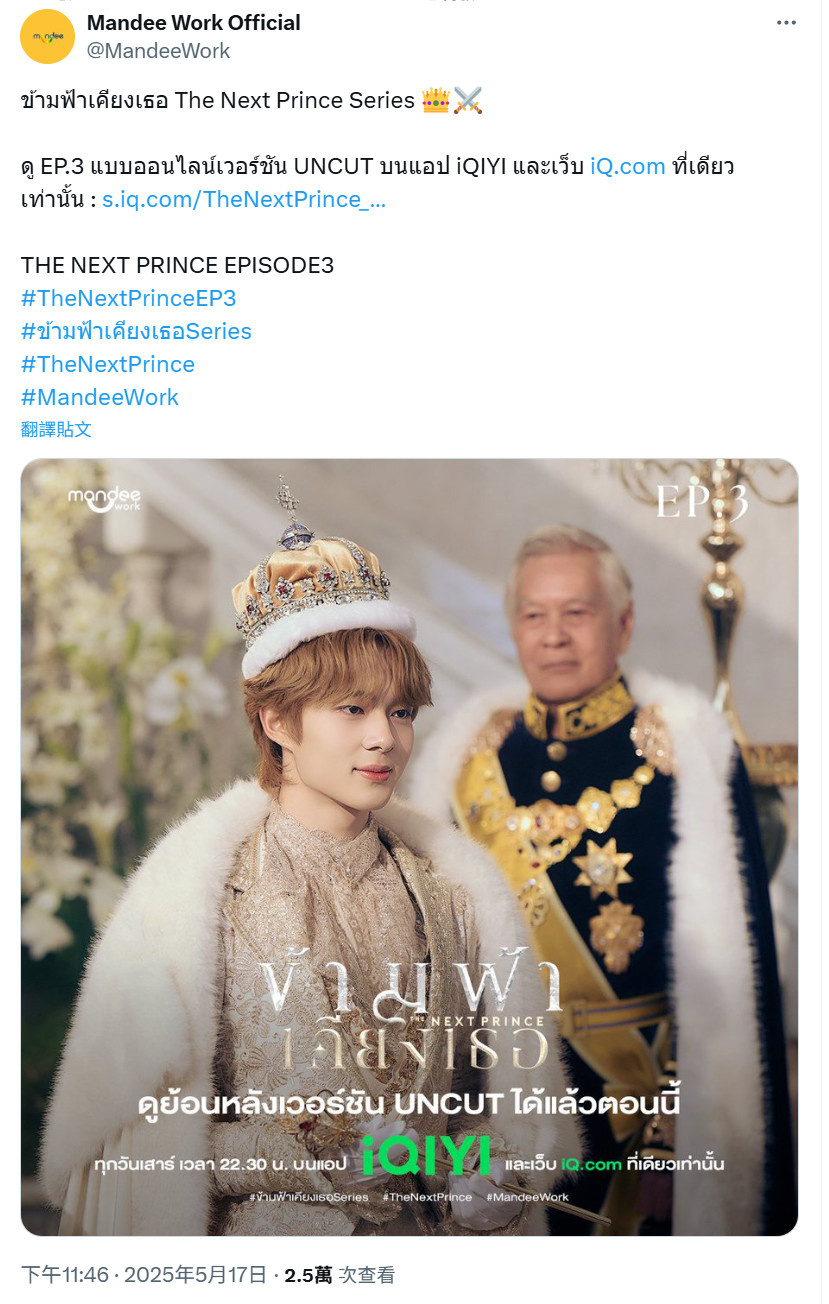Select the #TheNextPrince hashtag
The height and width of the screenshot is (1304, 829).
(x=108, y=364)
